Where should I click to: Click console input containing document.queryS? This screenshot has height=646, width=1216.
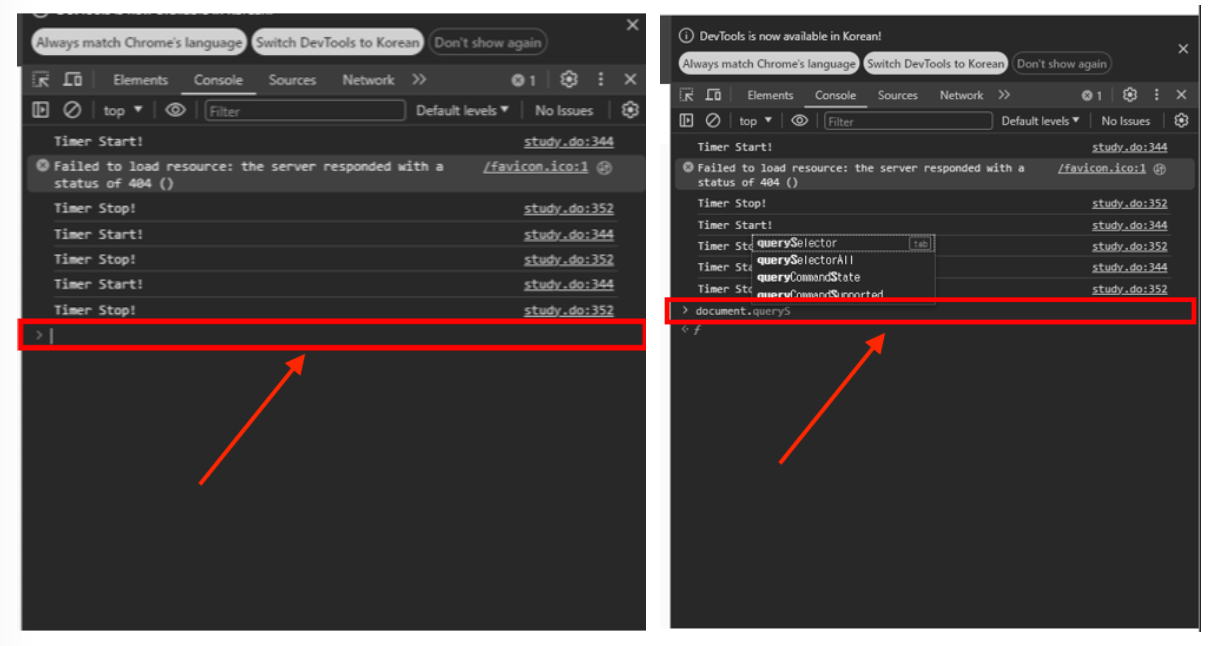pos(931,311)
